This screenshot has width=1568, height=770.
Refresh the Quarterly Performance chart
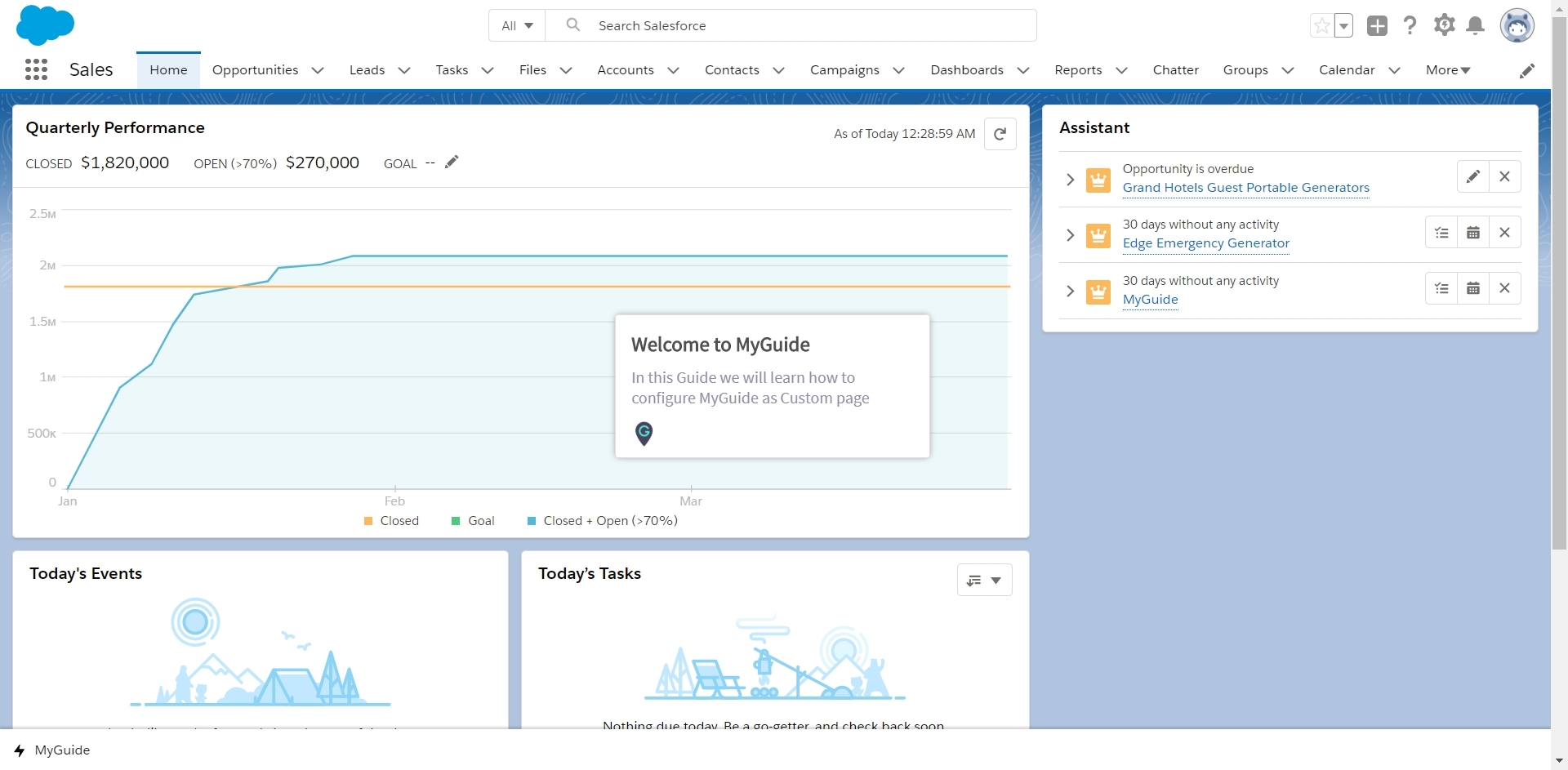pos(1000,134)
